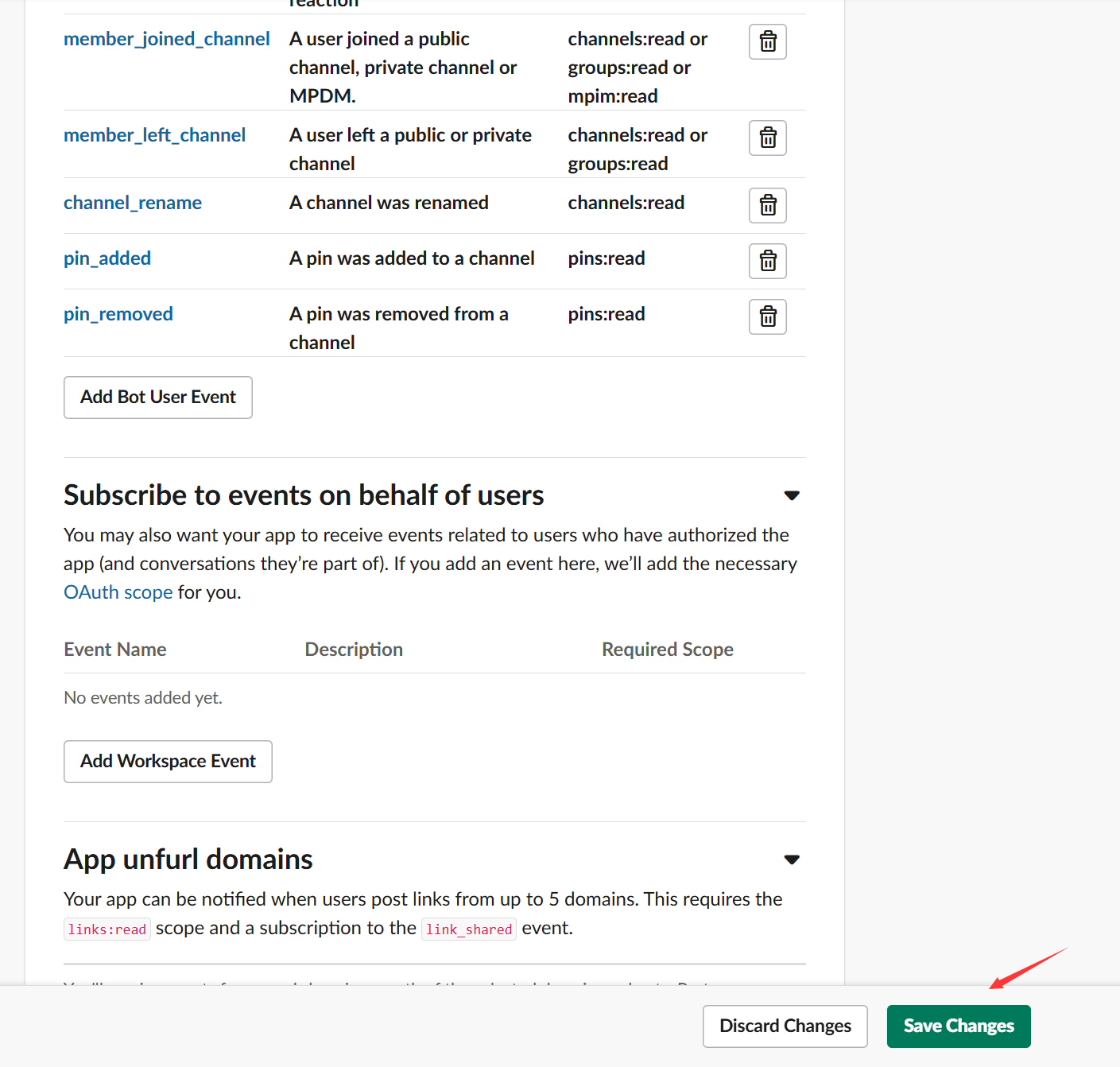
Task: Open the member_left_channel documentation link
Action: click(154, 135)
